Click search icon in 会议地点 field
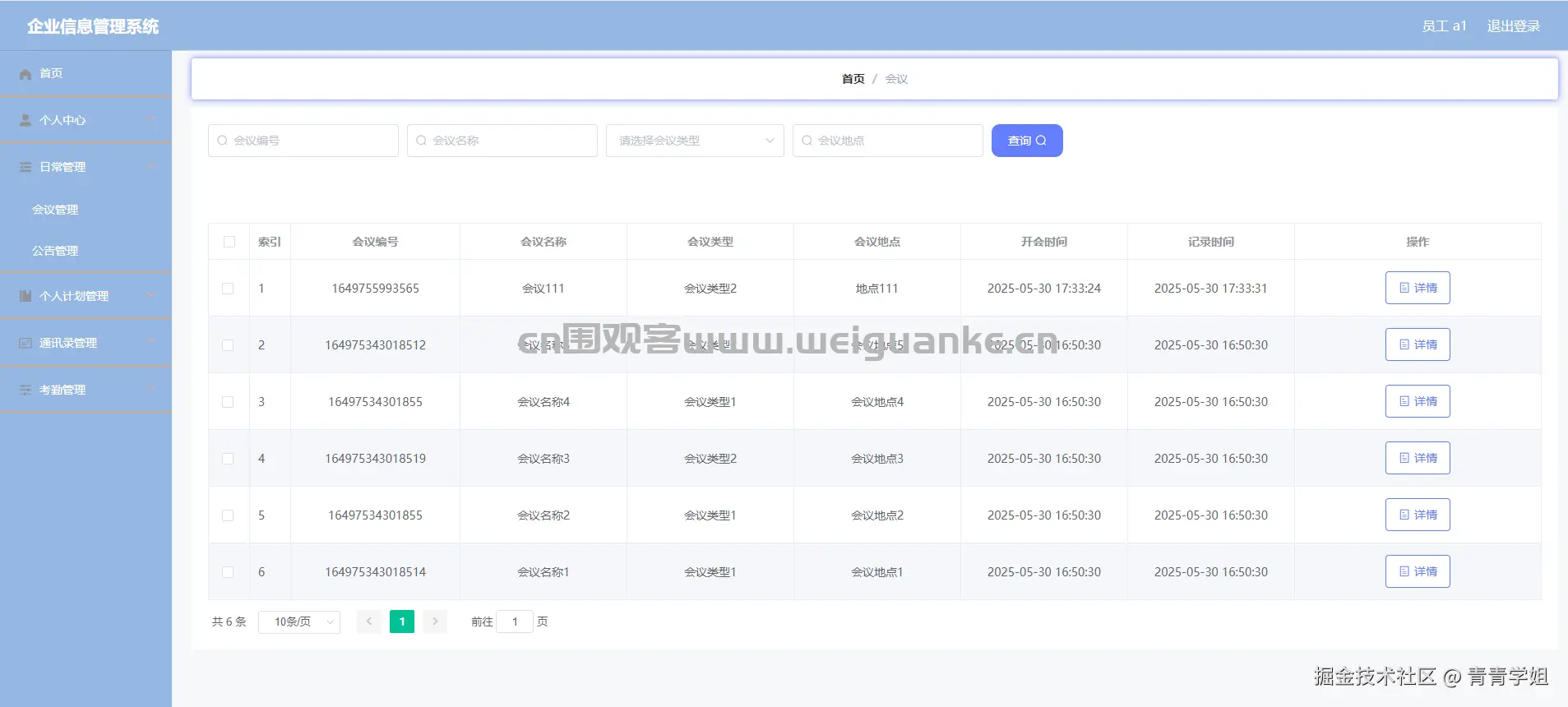This screenshot has width=1568, height=707. click(x=807, y=141)
